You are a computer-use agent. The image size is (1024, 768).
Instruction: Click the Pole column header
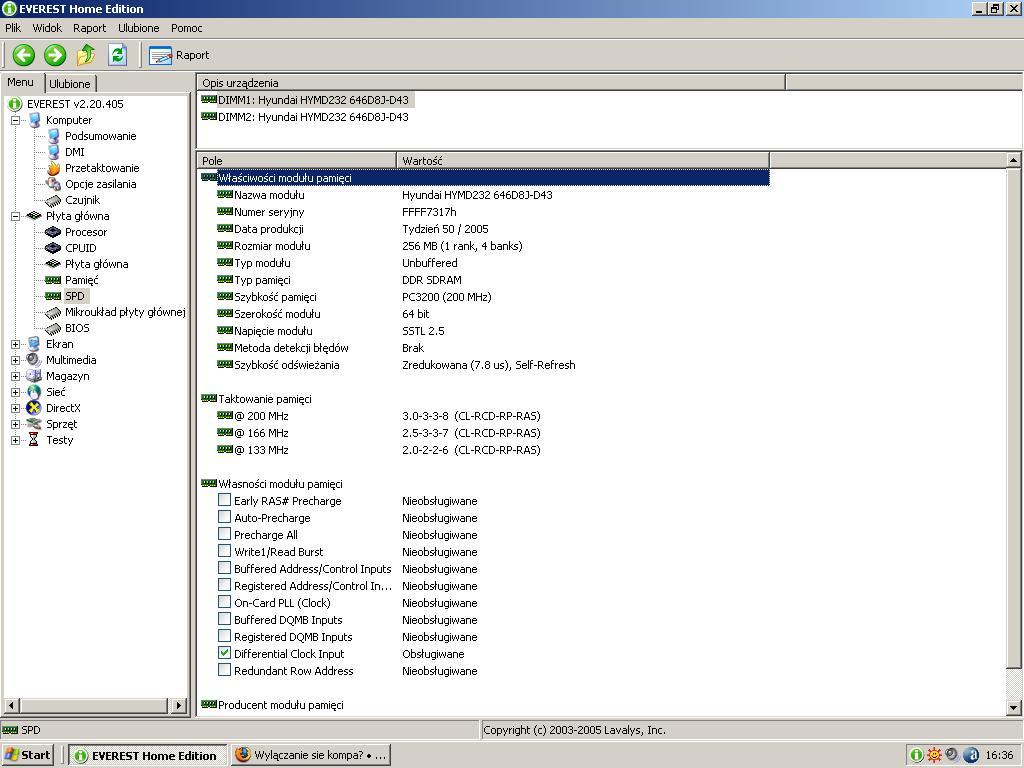[x=297, y=161]
